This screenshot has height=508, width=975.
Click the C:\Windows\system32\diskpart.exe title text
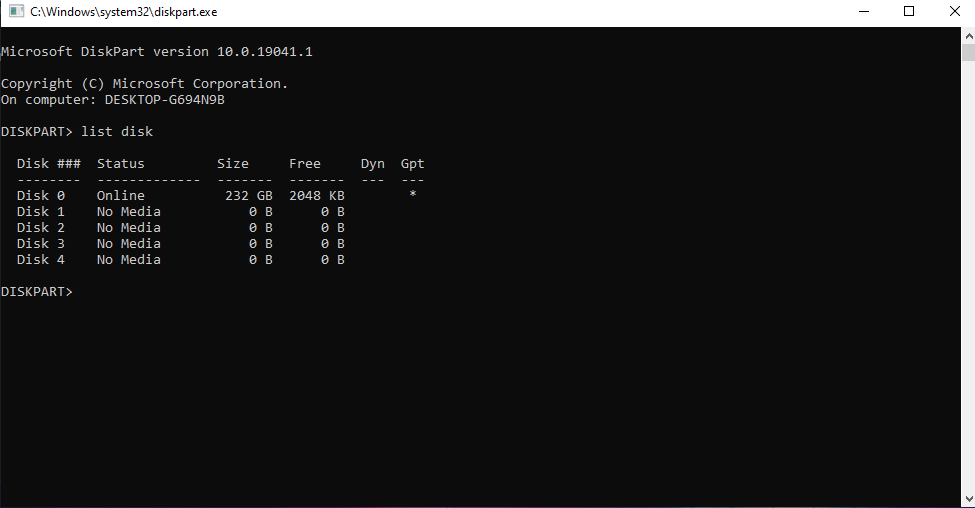pos(124,12)
